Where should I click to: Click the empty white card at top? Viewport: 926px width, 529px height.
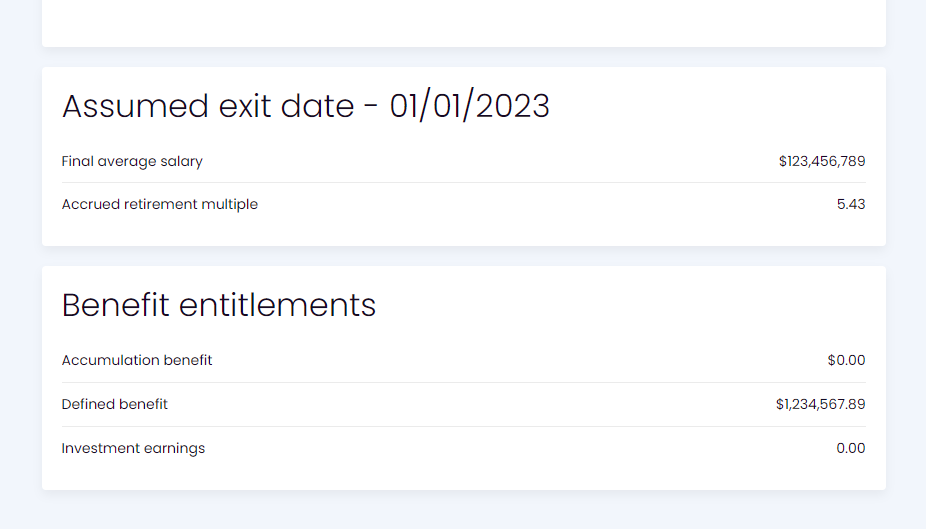pos(463,20)
